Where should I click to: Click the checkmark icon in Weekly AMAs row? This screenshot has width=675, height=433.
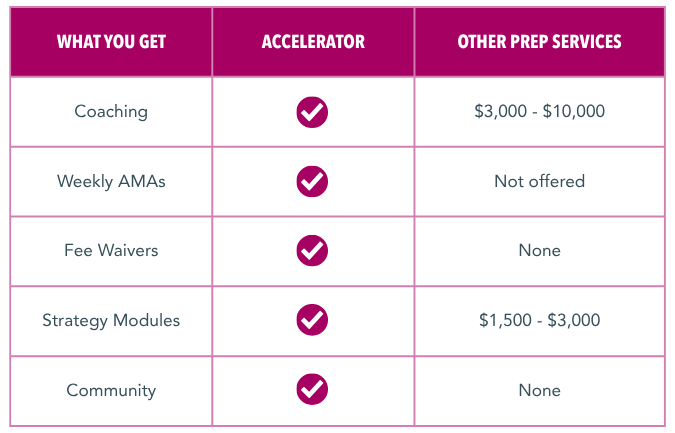pyautogui.click(x=312, y=181)
